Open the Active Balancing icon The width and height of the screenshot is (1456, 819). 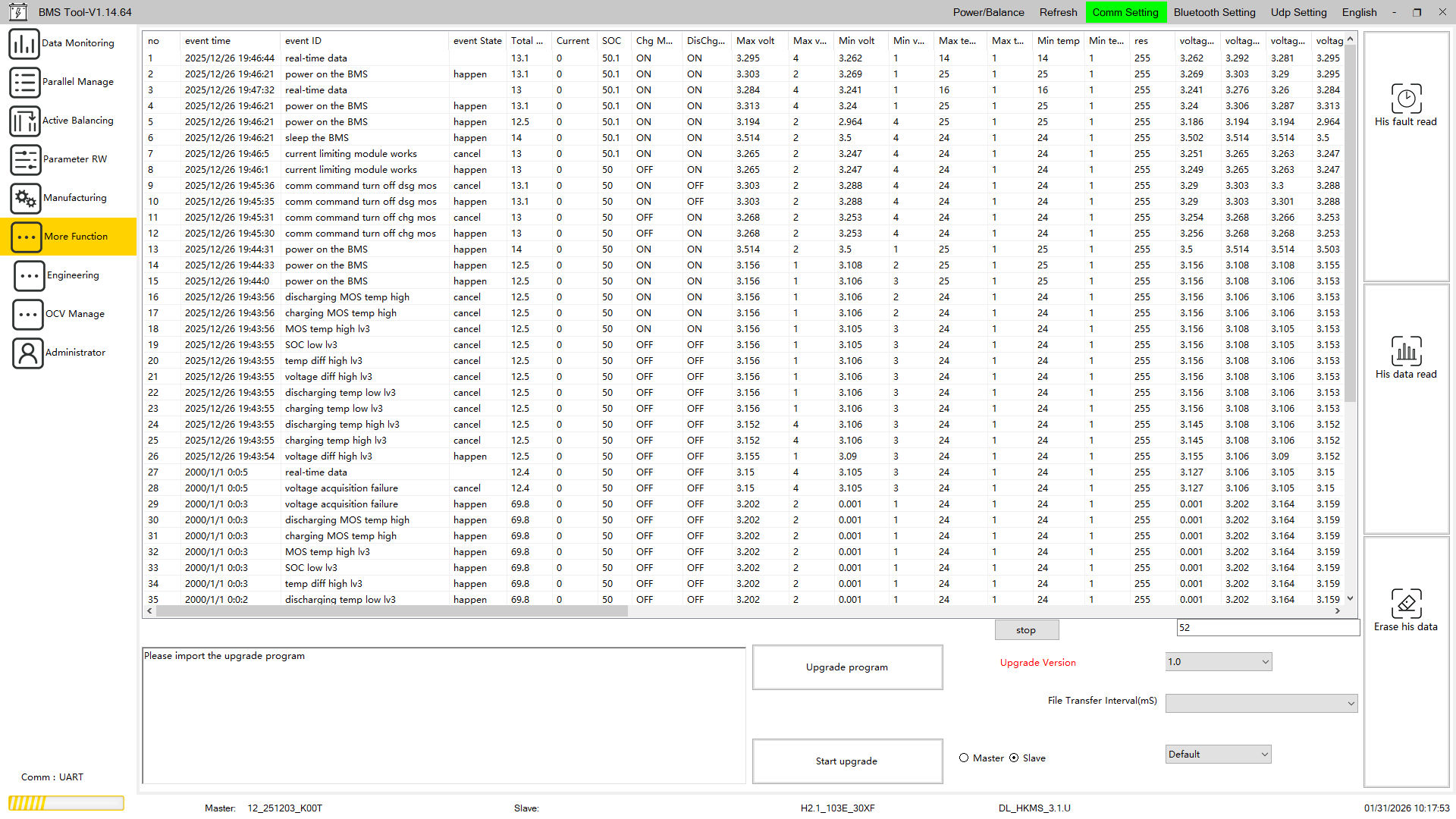[24, 121]
